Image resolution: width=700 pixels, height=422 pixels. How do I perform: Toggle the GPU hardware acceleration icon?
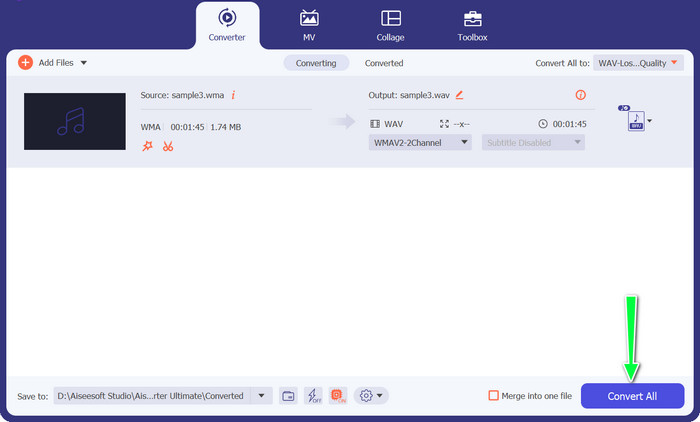point(338,396)
